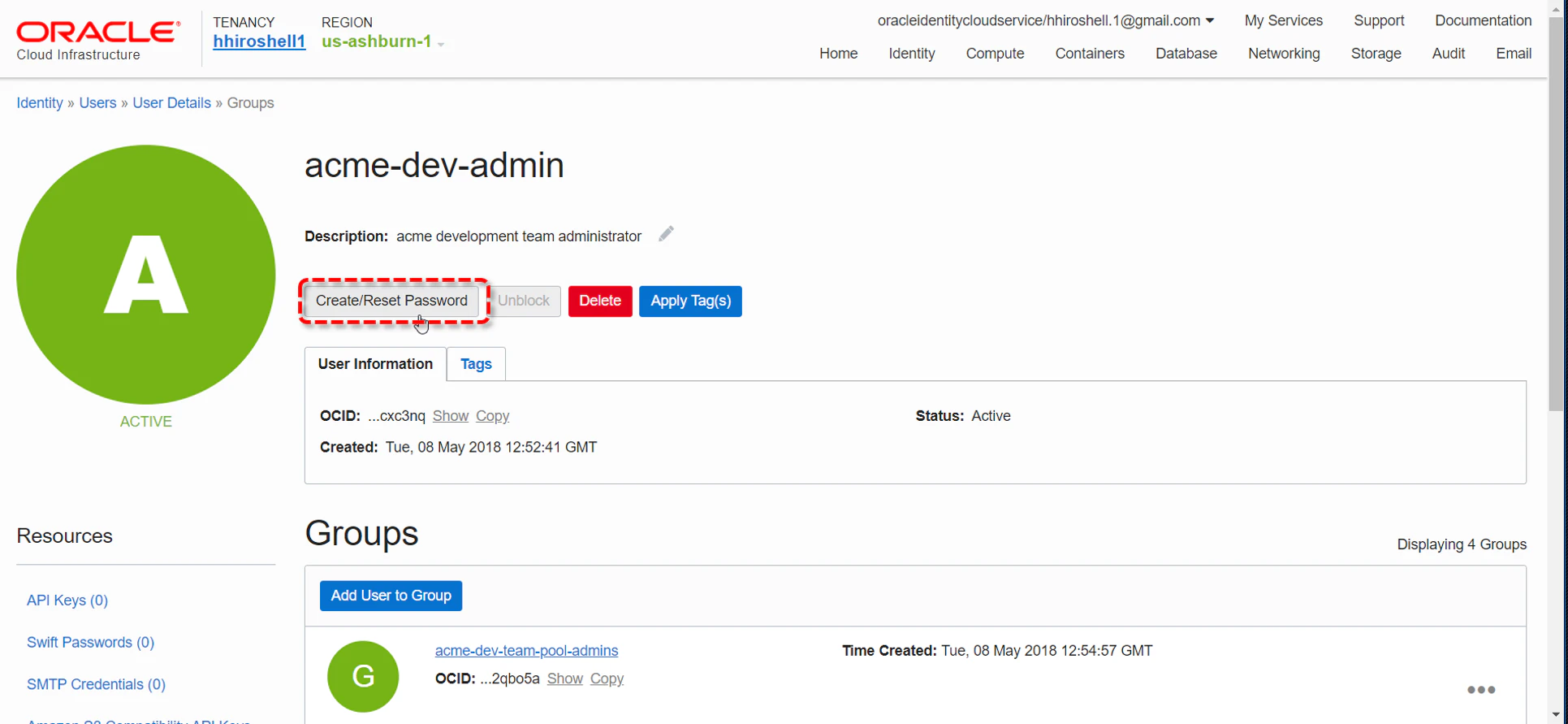Open the Compute menu
The image size is (1568, 724).
click(x=995, y=54)
